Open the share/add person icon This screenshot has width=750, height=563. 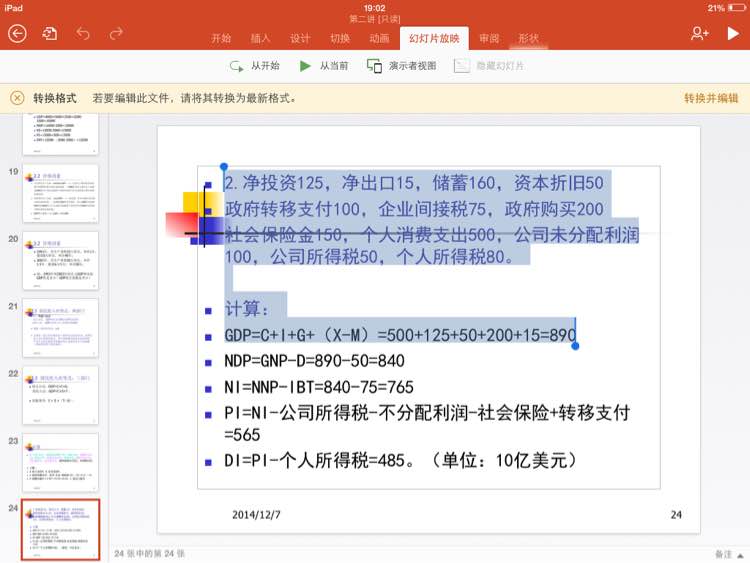click(699, 33)
